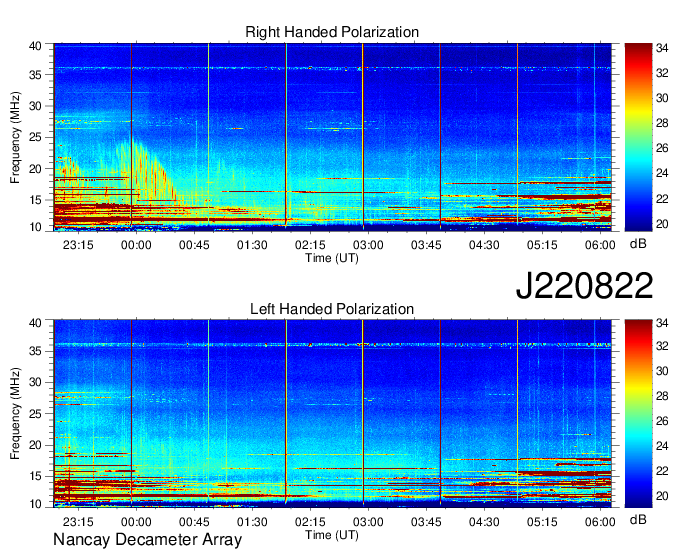Click the 01:30 tick on left-handed time axis
680x552 pixels.
(x=252, y=522)
